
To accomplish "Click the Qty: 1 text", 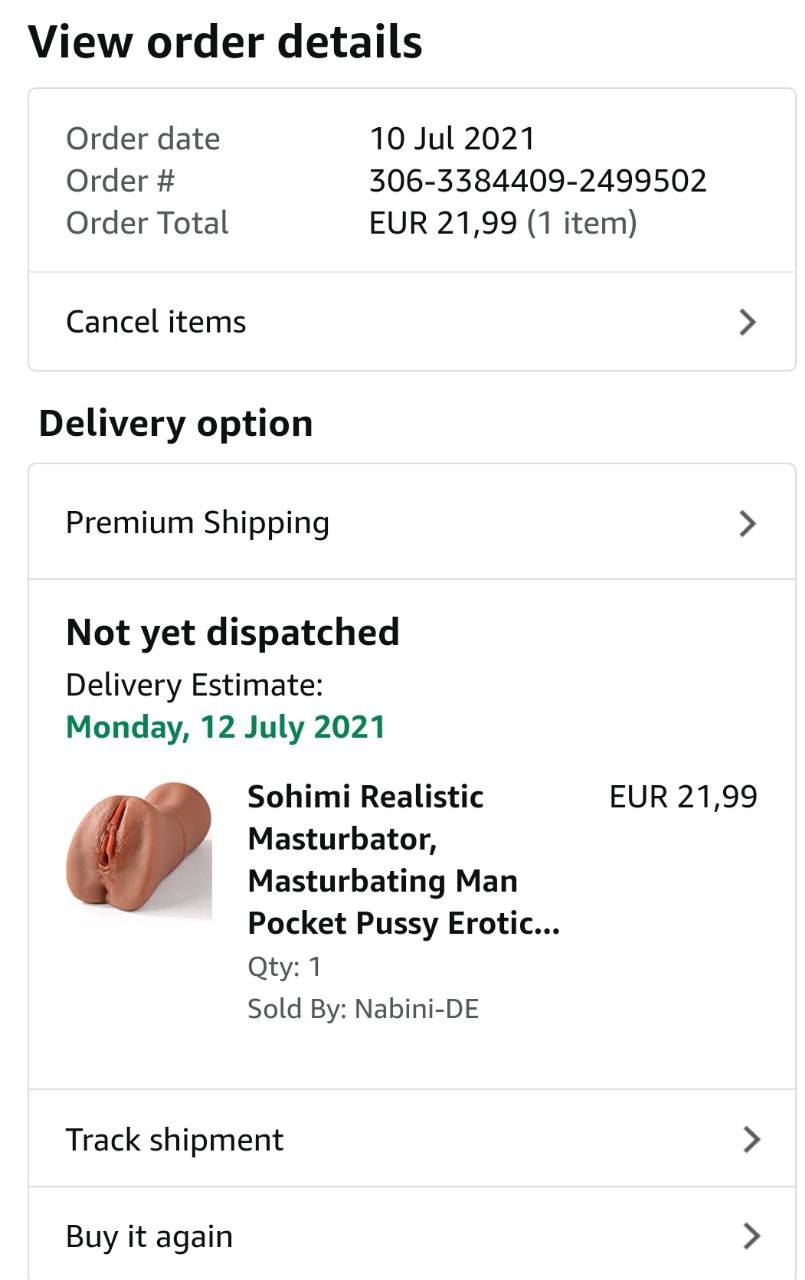I will pos(284,967).
